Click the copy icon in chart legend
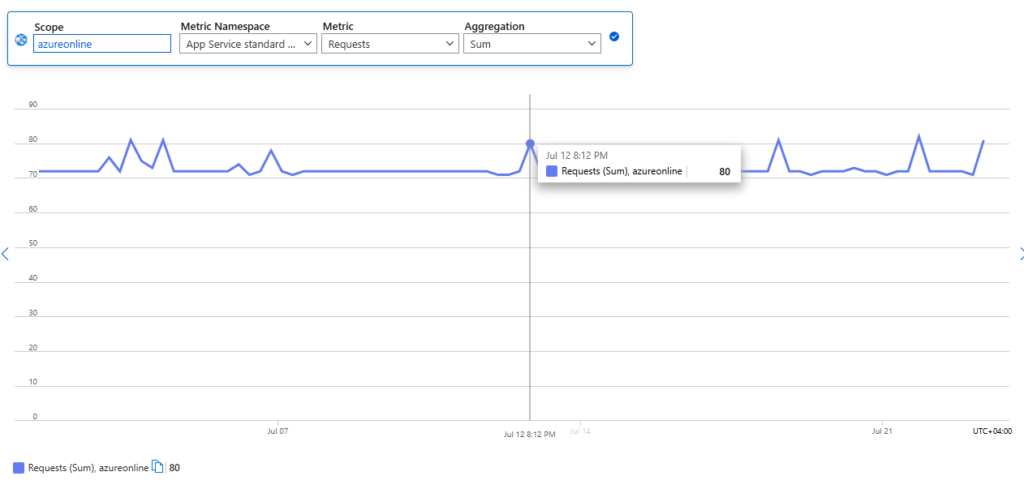This screenshot has width=1024, height=489. 157,466
